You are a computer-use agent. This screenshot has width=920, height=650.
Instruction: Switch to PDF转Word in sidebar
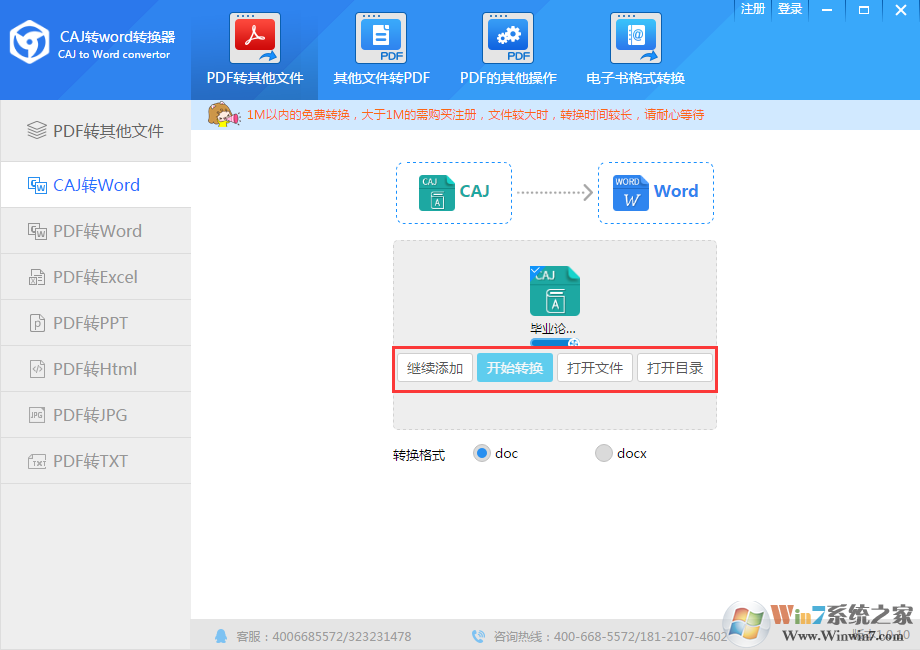coord(95,231)
